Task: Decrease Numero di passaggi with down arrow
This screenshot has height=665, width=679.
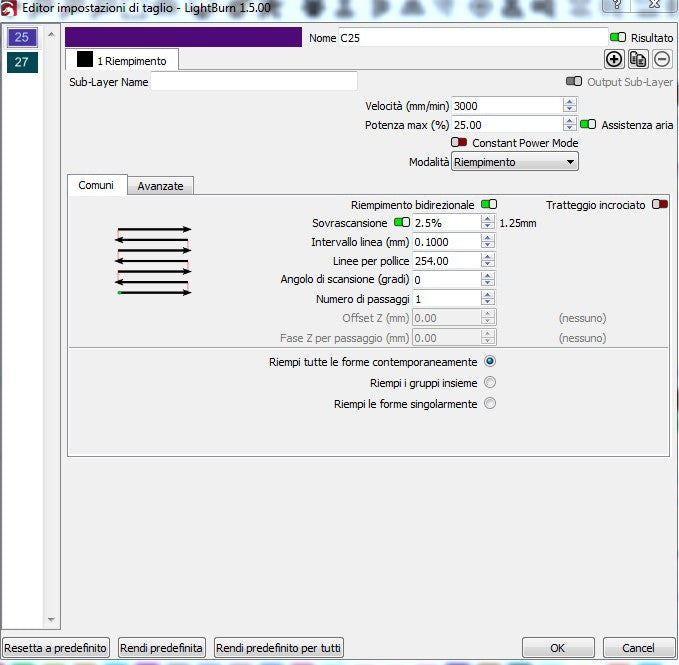Action: point(487,302)
